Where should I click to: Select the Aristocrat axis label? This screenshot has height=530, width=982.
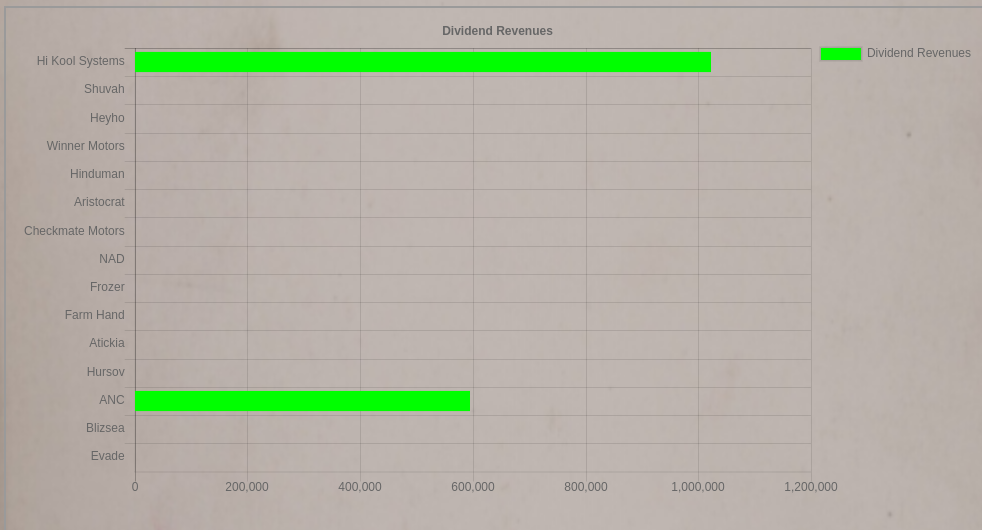99,202
